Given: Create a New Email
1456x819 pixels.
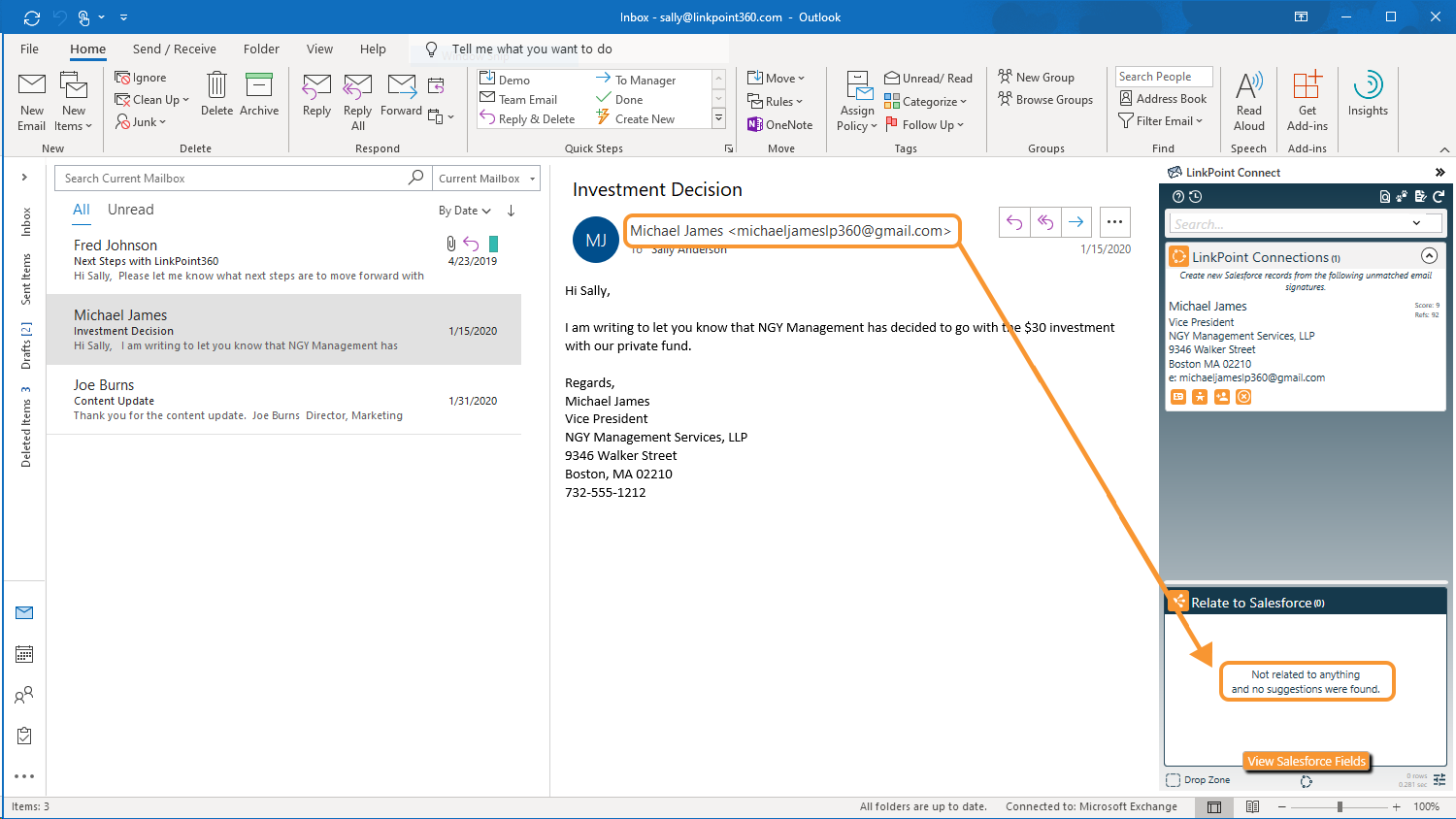Looking at the screenshot, I should point(32,102).
